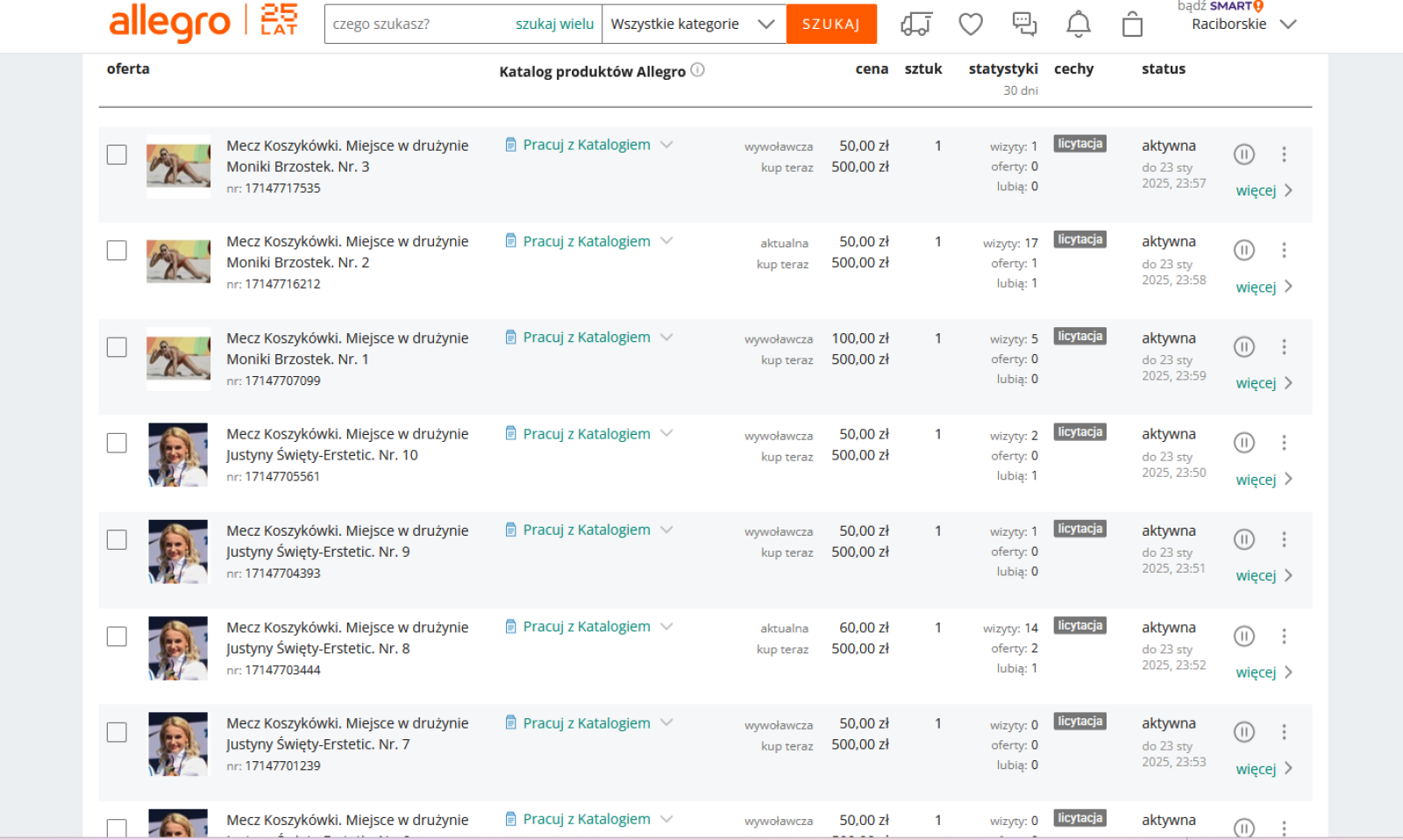Image resolution: width=1403 pixels, height=840 pixels.
Task: Expand catalog chevron for Moniki Brzostek Nr. 1
Action: click(666, 338)
